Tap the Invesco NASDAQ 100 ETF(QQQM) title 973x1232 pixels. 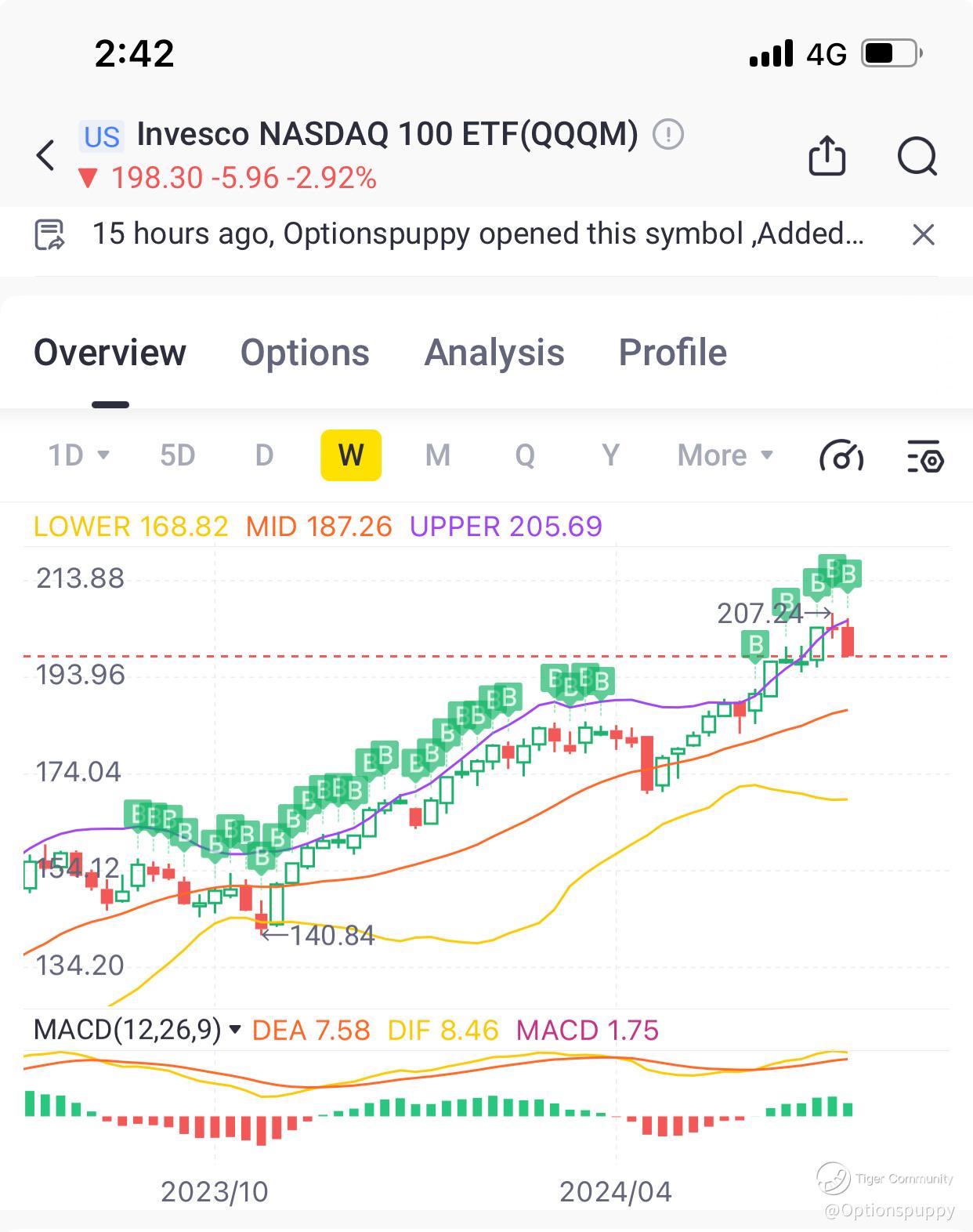tap(388, 134)
